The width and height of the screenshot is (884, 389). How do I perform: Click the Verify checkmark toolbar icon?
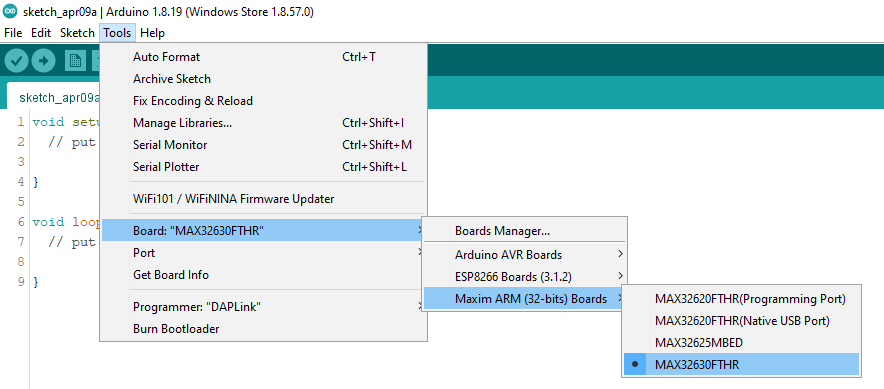coord(16,61)
